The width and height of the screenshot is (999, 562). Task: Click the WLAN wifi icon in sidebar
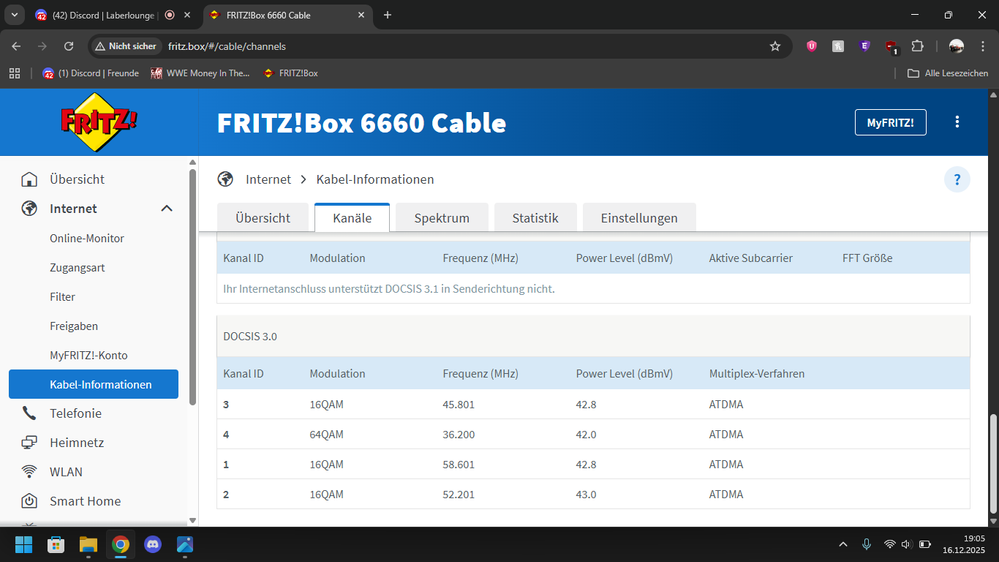click(x=29, y=472)
